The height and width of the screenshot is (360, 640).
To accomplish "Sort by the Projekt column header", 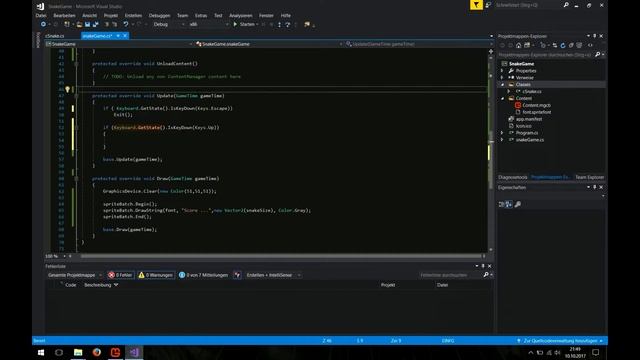I will pyautogui.click(x=388, y=285).
